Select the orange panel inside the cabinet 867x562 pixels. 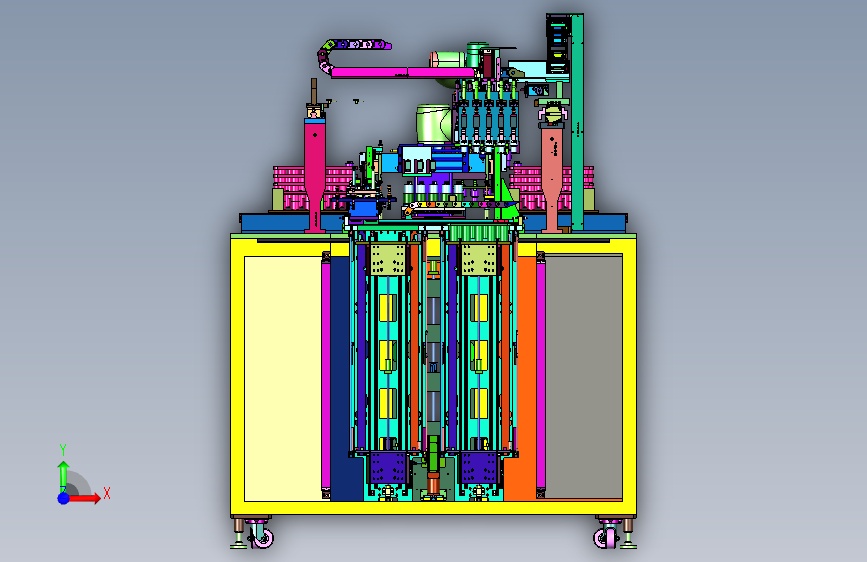pos(525,379)
